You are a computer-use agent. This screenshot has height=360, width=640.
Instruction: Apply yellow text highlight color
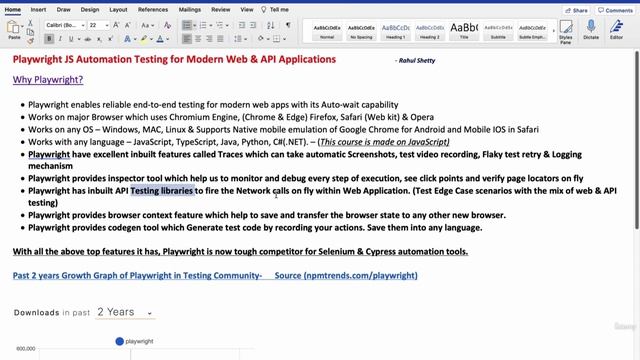tap(144, 39)
